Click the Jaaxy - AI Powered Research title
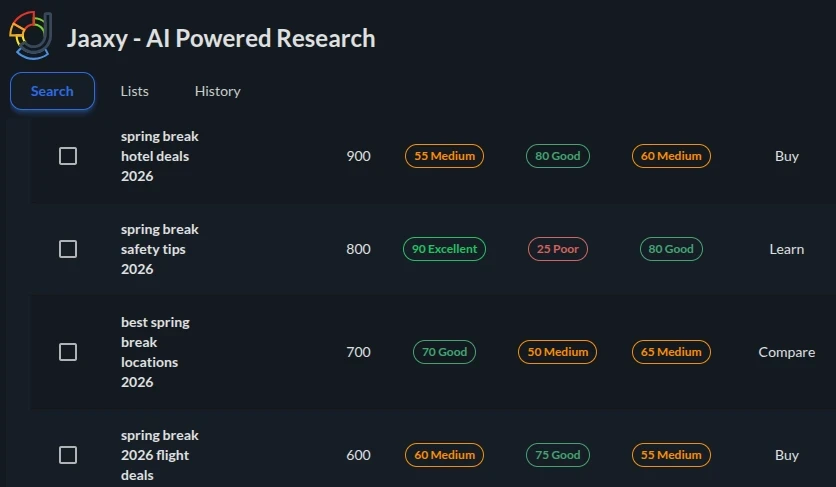This screenshot has height=487, width=836. pos(221,39)
